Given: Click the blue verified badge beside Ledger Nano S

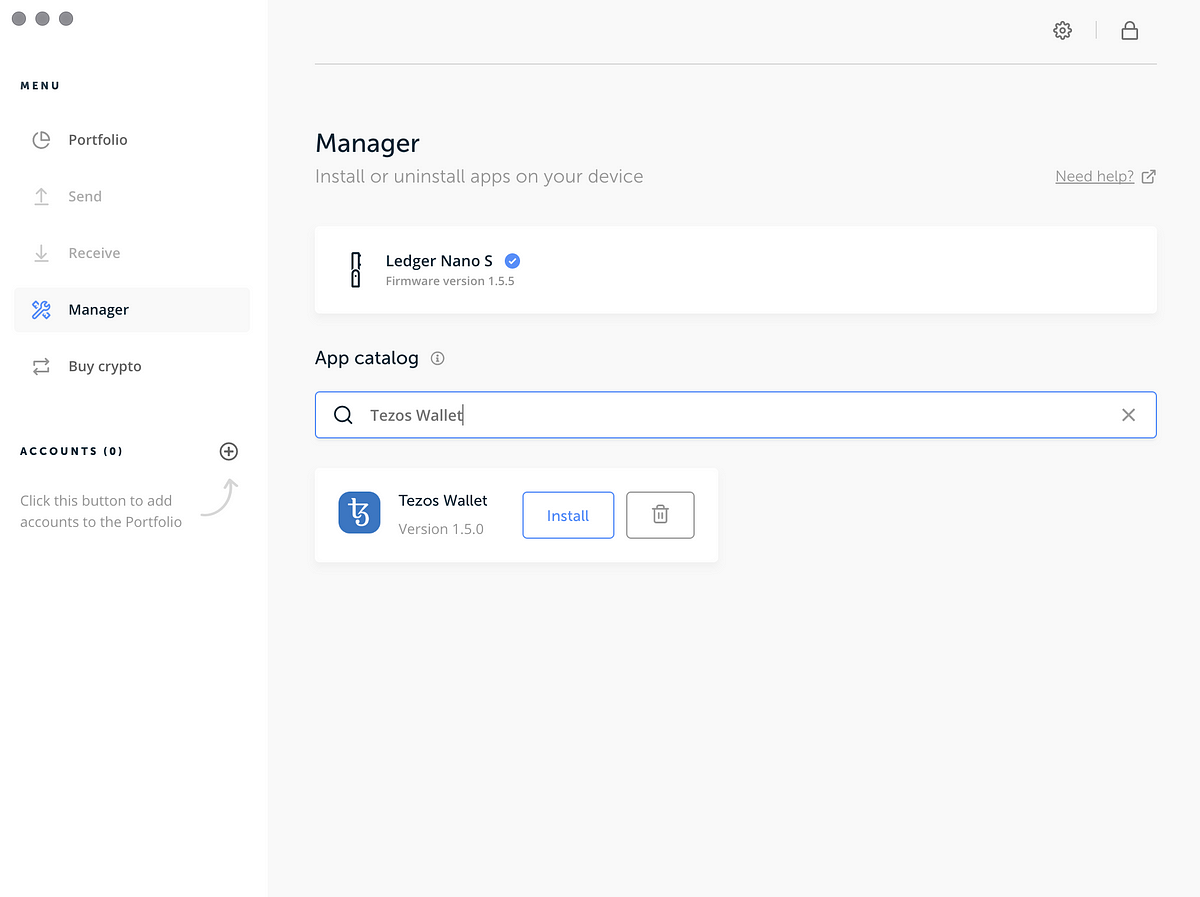Looking at the screenshot, I should coord(512,261).
